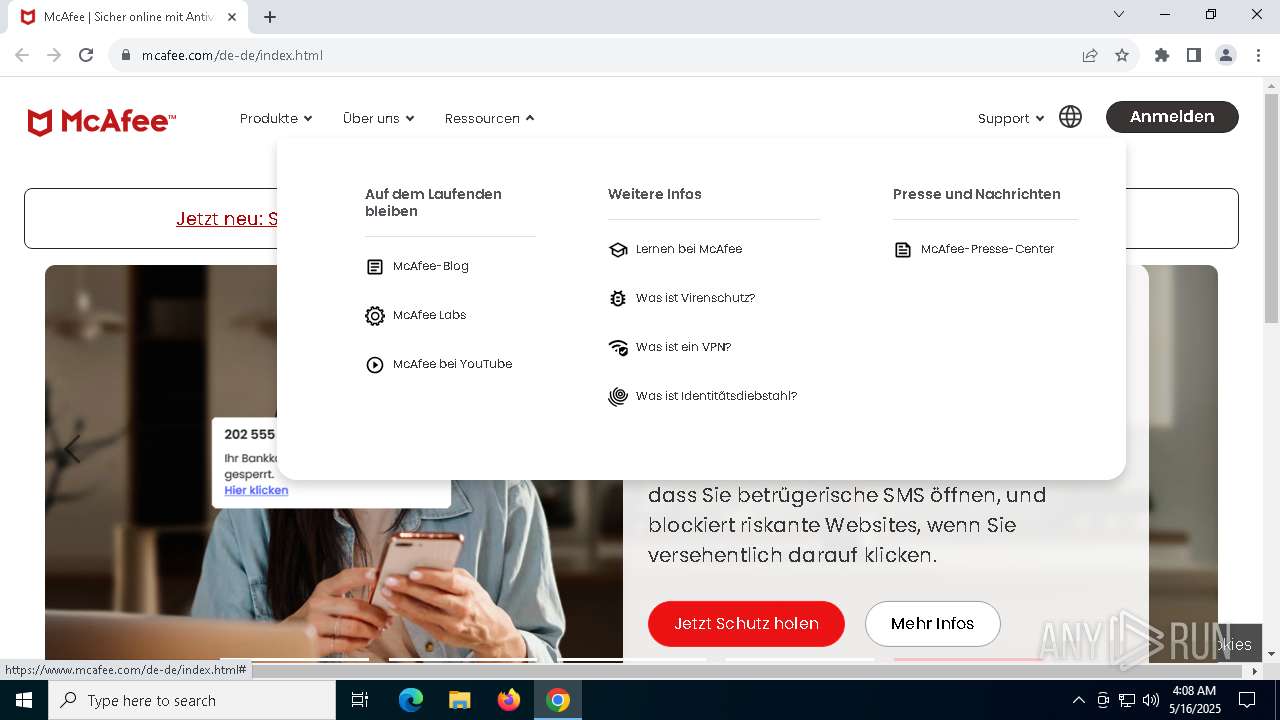View site information lock icon
Screen dimensions: 1280x720
(126, 55)
